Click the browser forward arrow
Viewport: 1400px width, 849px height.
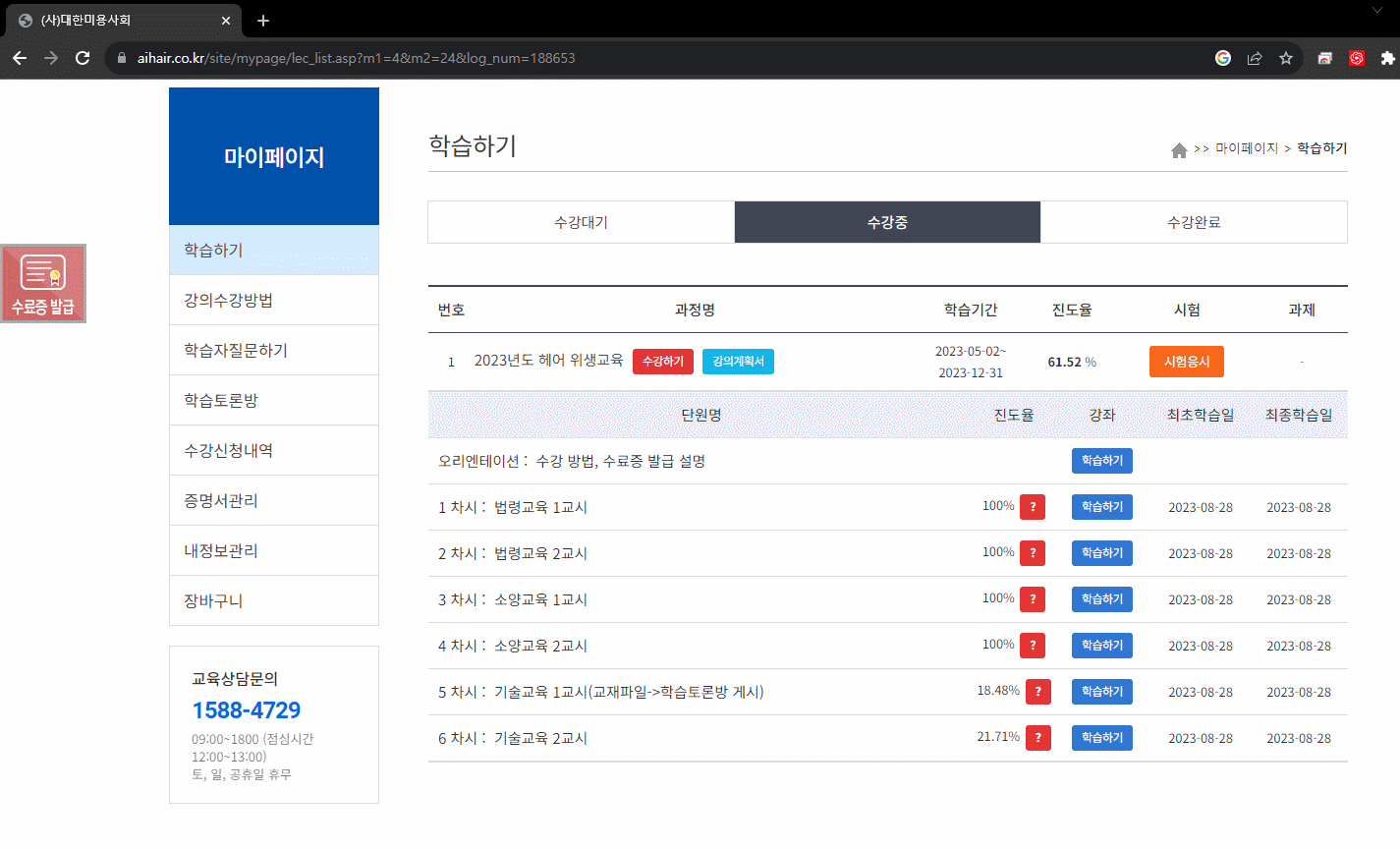[51, 58]
